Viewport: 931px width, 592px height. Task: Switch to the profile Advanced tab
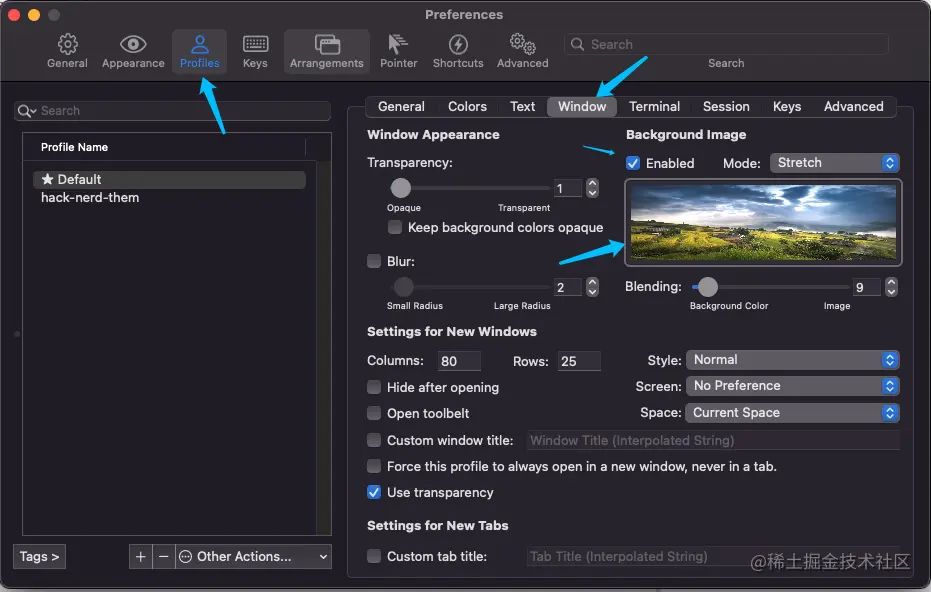tap(853, 107)
